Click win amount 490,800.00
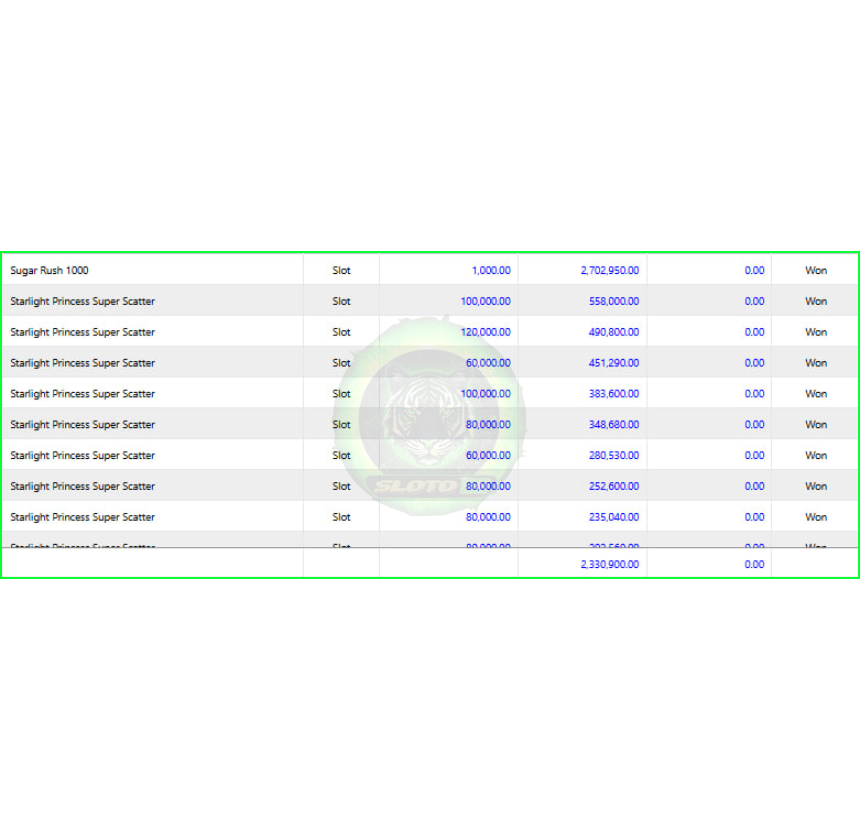Viewport: 860px width, 830px height. point(614,332)
